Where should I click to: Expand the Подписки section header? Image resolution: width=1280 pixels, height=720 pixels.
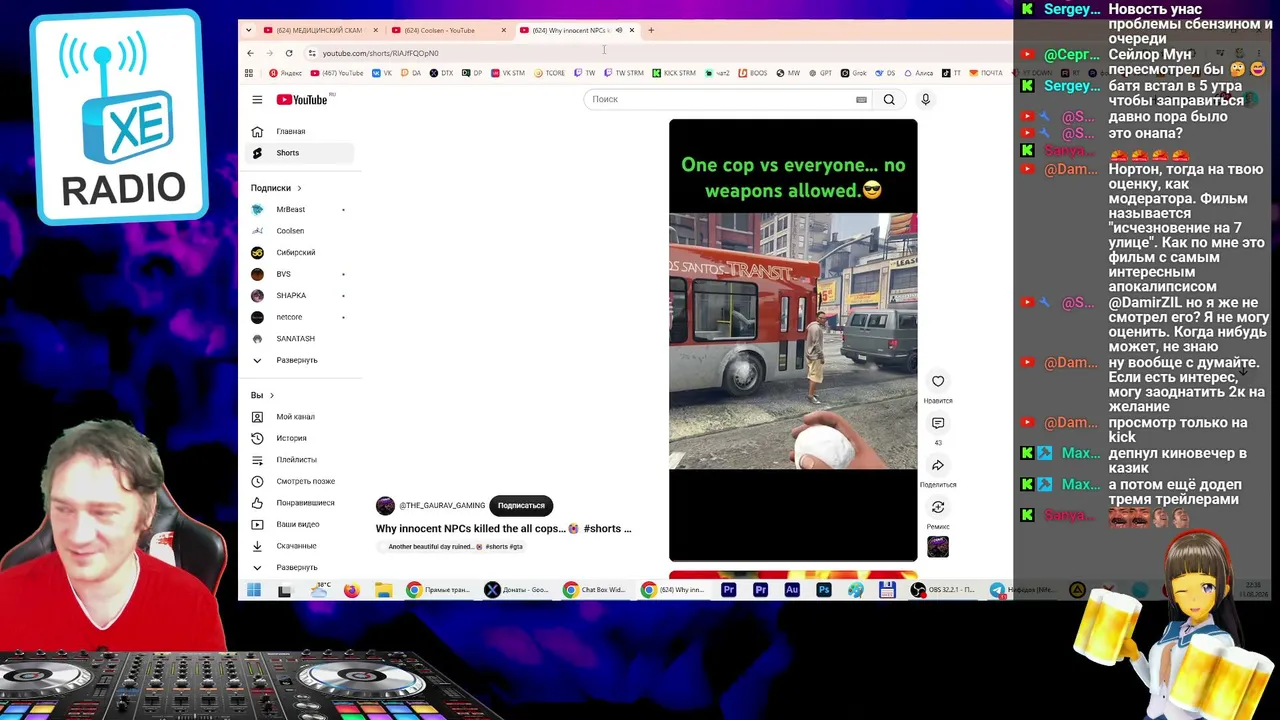276,188
